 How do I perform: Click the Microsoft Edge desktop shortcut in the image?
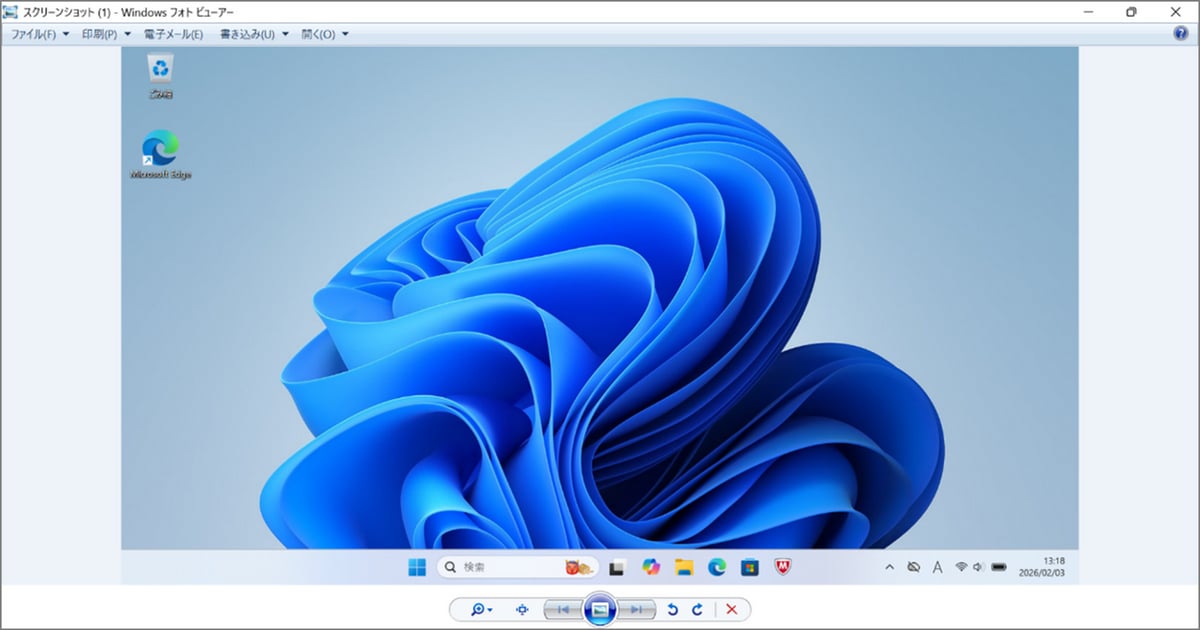click(160, 150)
